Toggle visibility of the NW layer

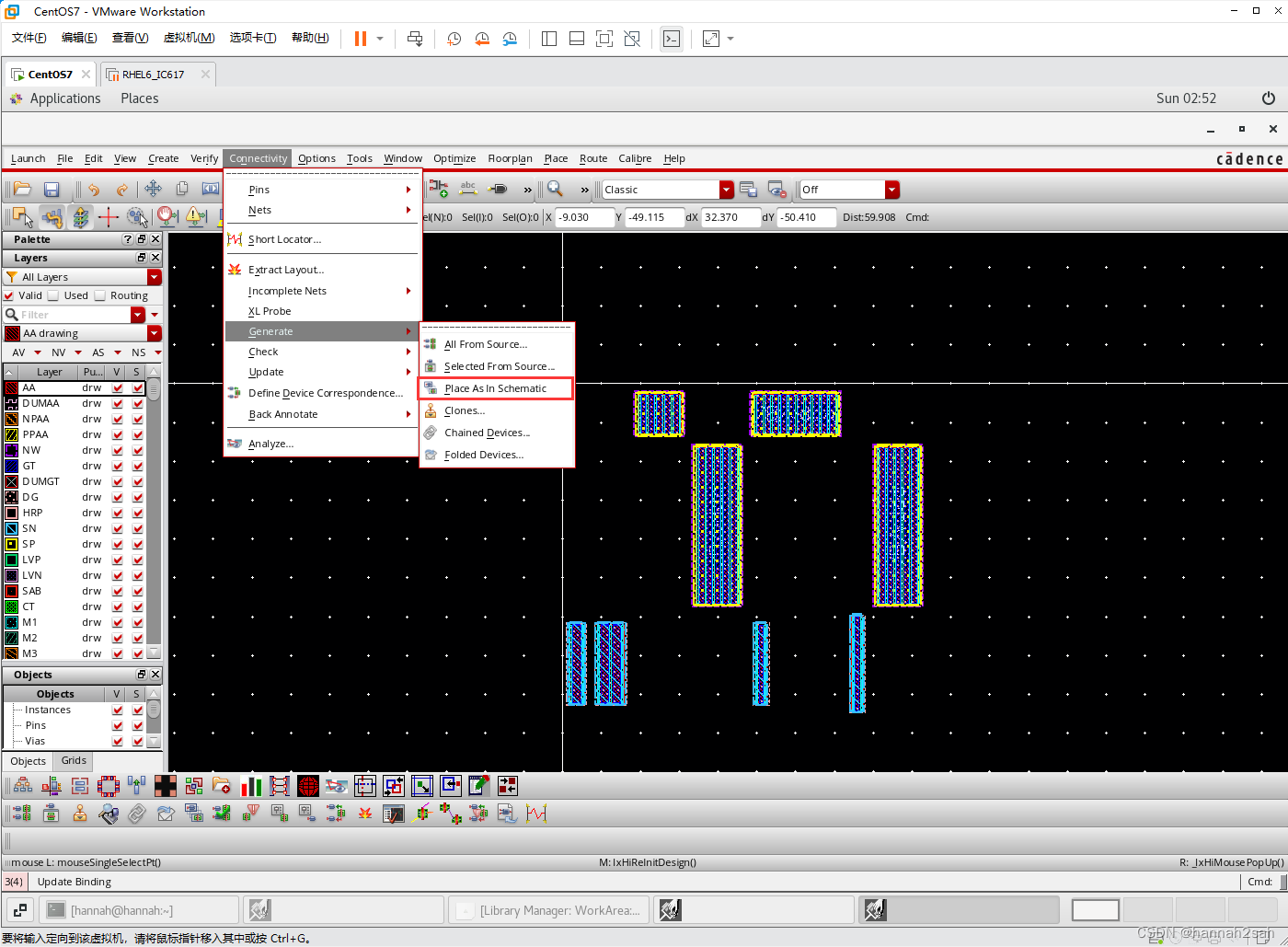pos(117,450)
